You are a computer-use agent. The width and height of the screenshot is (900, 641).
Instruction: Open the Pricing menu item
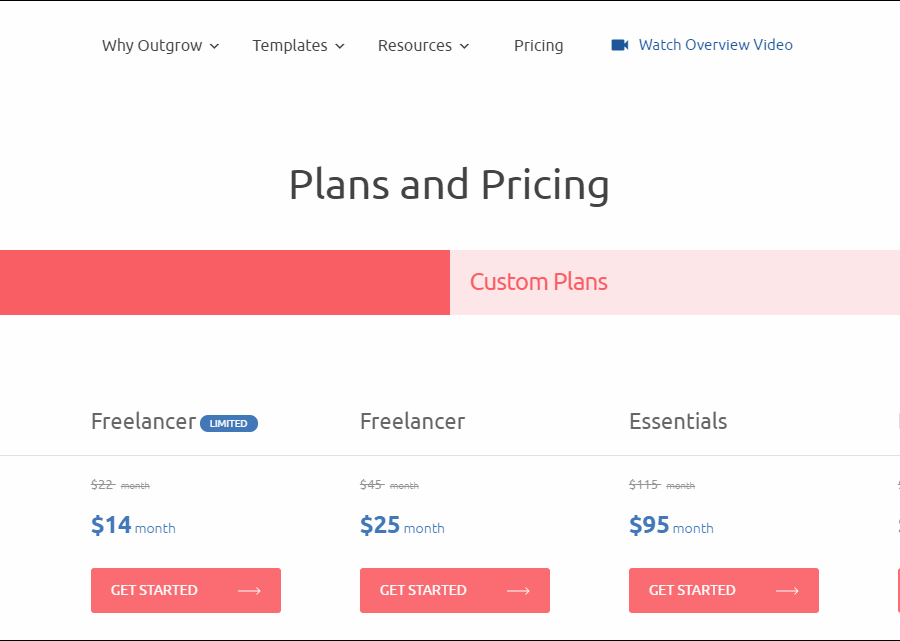(x=538, y=45)
